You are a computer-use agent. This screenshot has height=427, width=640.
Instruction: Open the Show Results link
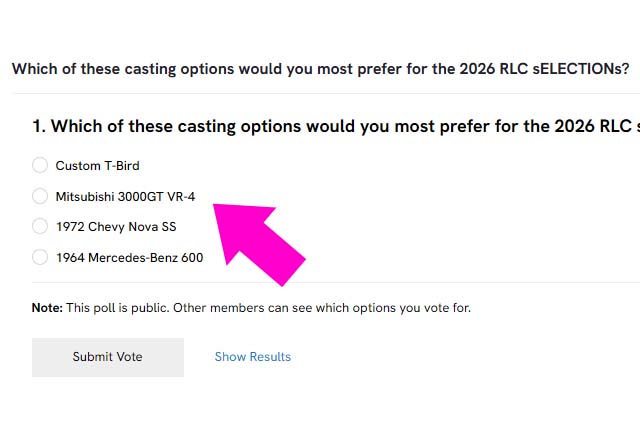tap(253, 357)
